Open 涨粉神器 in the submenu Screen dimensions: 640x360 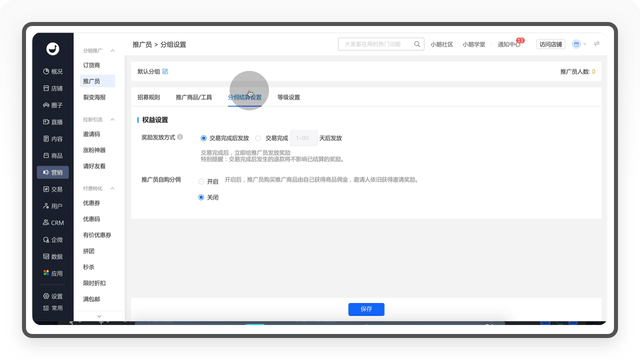pyautogui.click(x=94, y=150)
